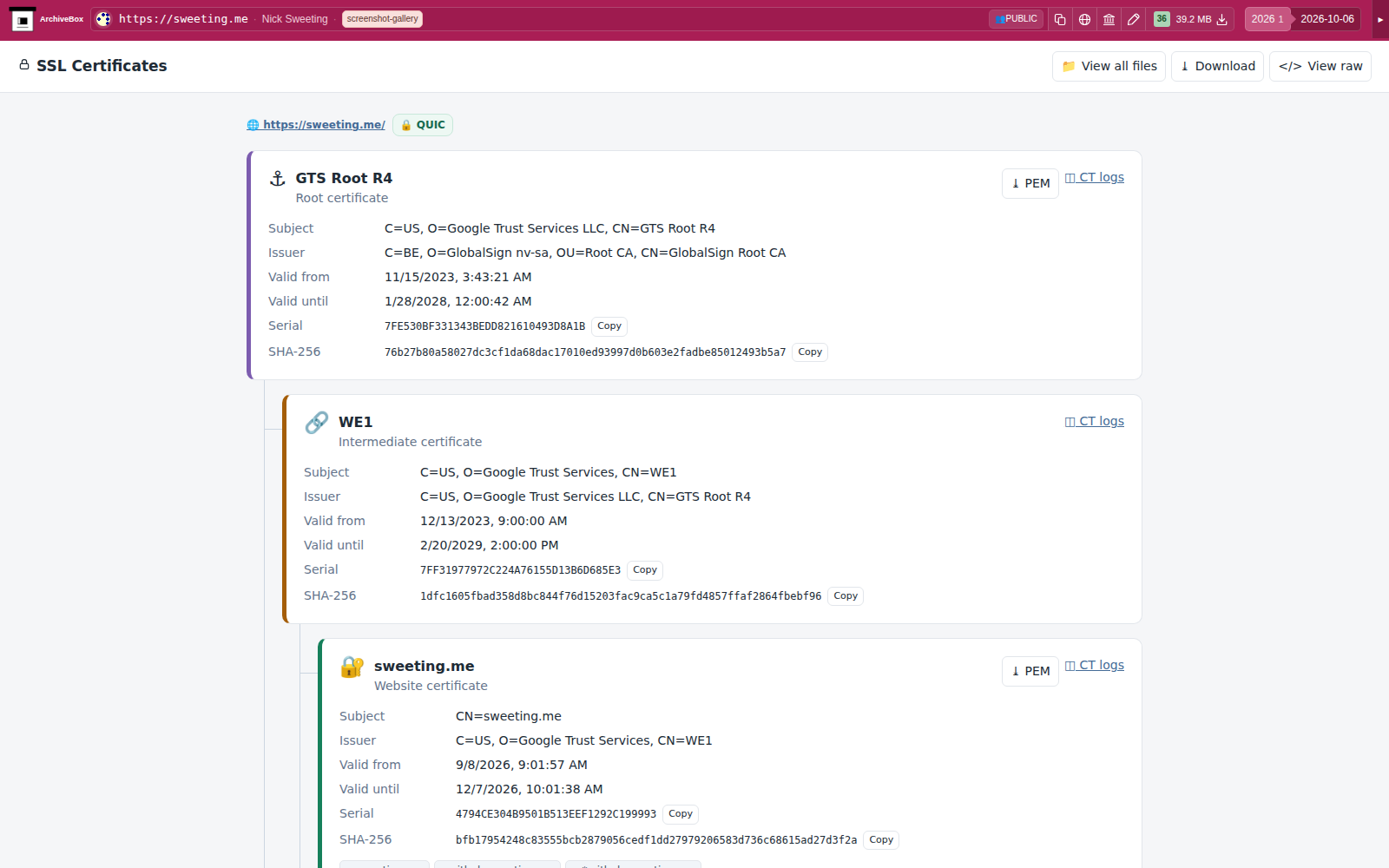This screenshot has width=1389, height=868.
Task: Copy the sweeting.me certificate serial
Action: (681, 814)
